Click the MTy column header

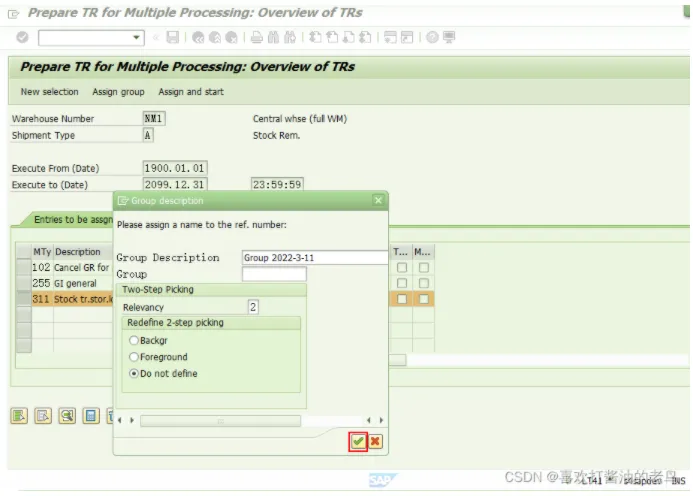pyautogui.click(x=42, y=252)
